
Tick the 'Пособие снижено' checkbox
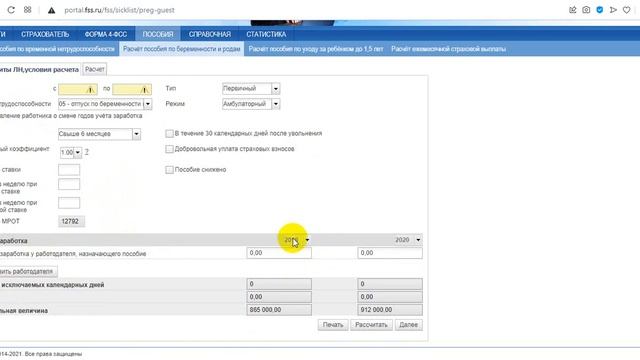tap(169, 169)
